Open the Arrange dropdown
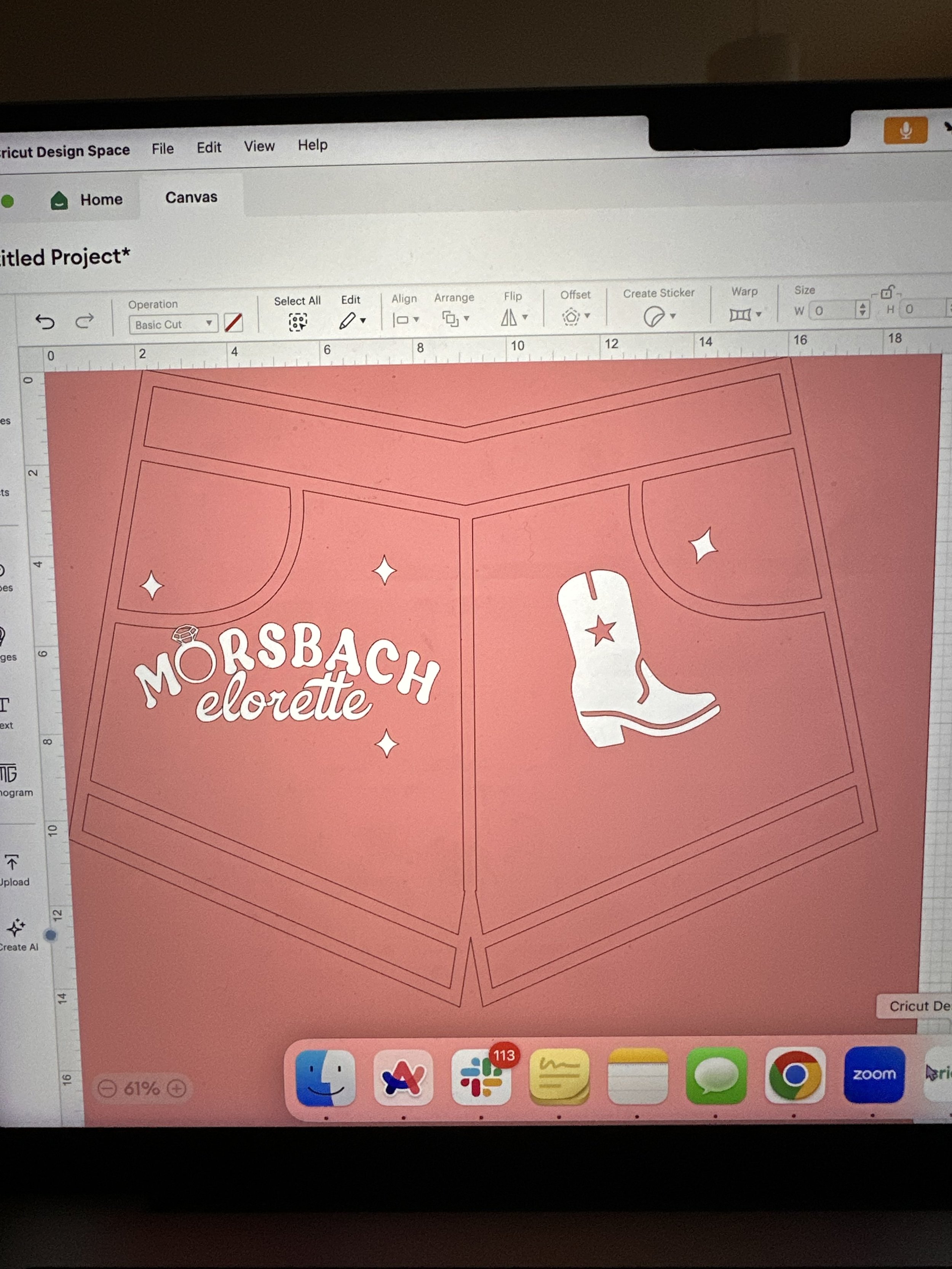The width and height of the screenshot is (952, 1269). click(x=455, y=318)
